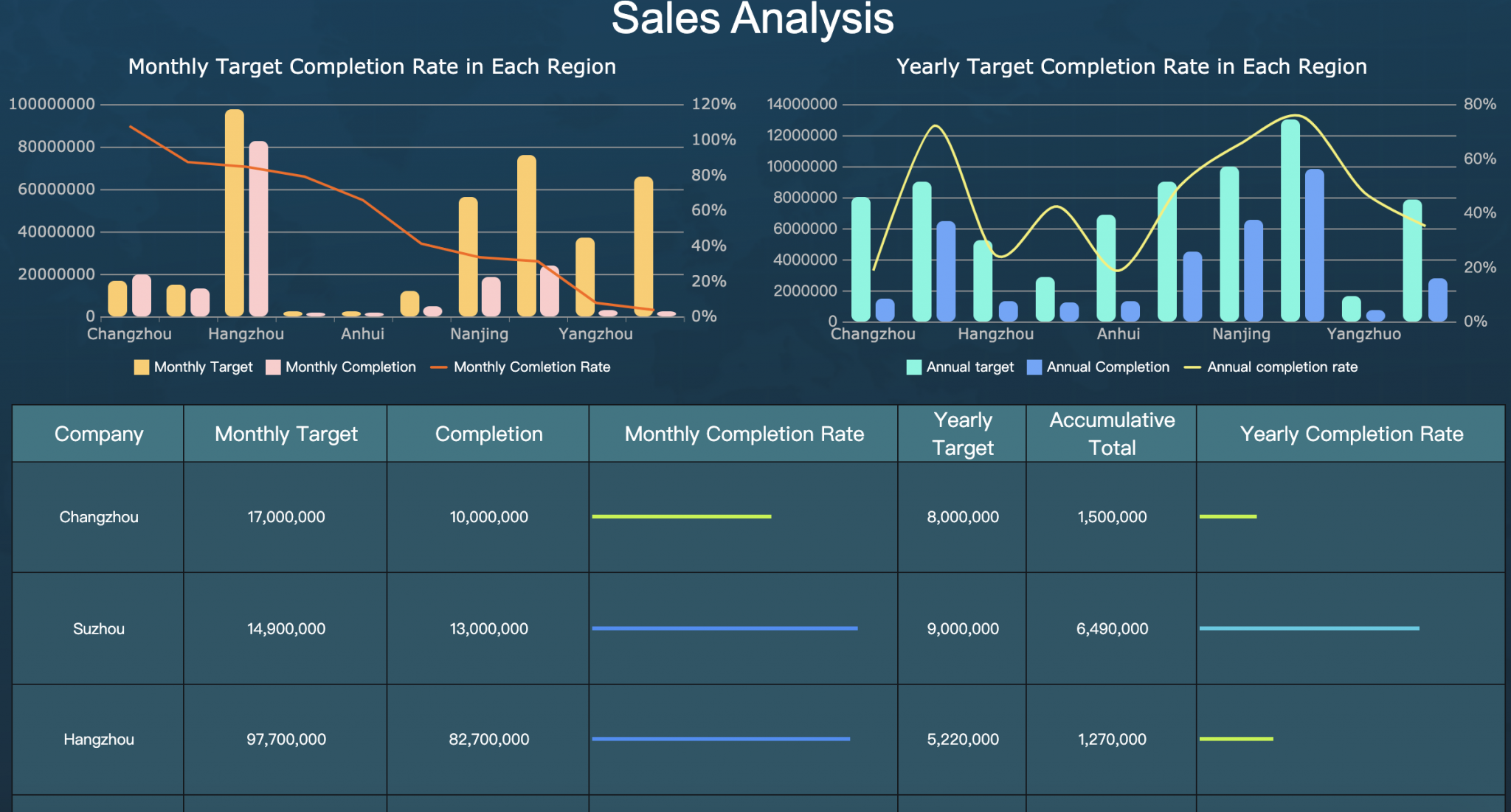Toggle Monthly Target legend swatch
The image size is (1511, 812).
click(141, 367)
